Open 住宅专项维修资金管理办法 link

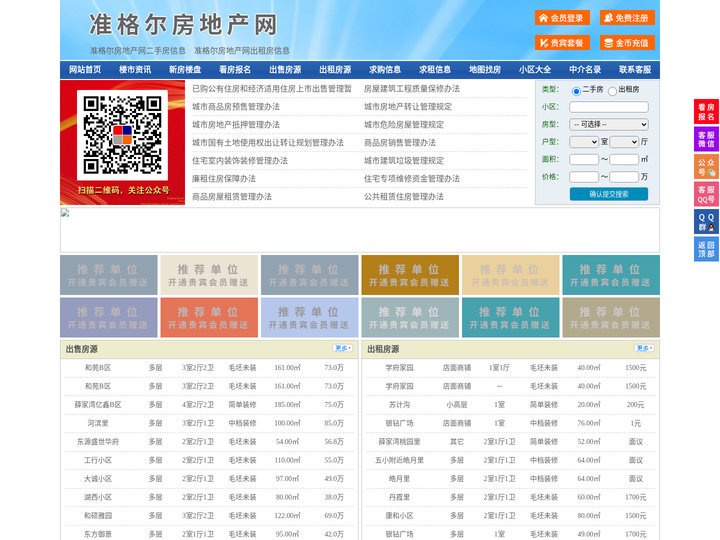(x=412, y=179)
